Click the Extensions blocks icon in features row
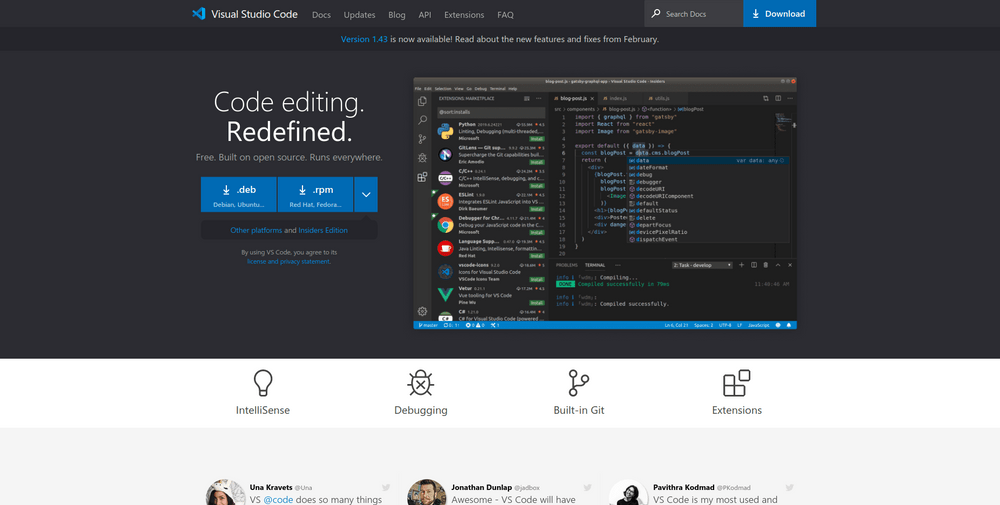The image size is (1000, 505). click(737, 383)
